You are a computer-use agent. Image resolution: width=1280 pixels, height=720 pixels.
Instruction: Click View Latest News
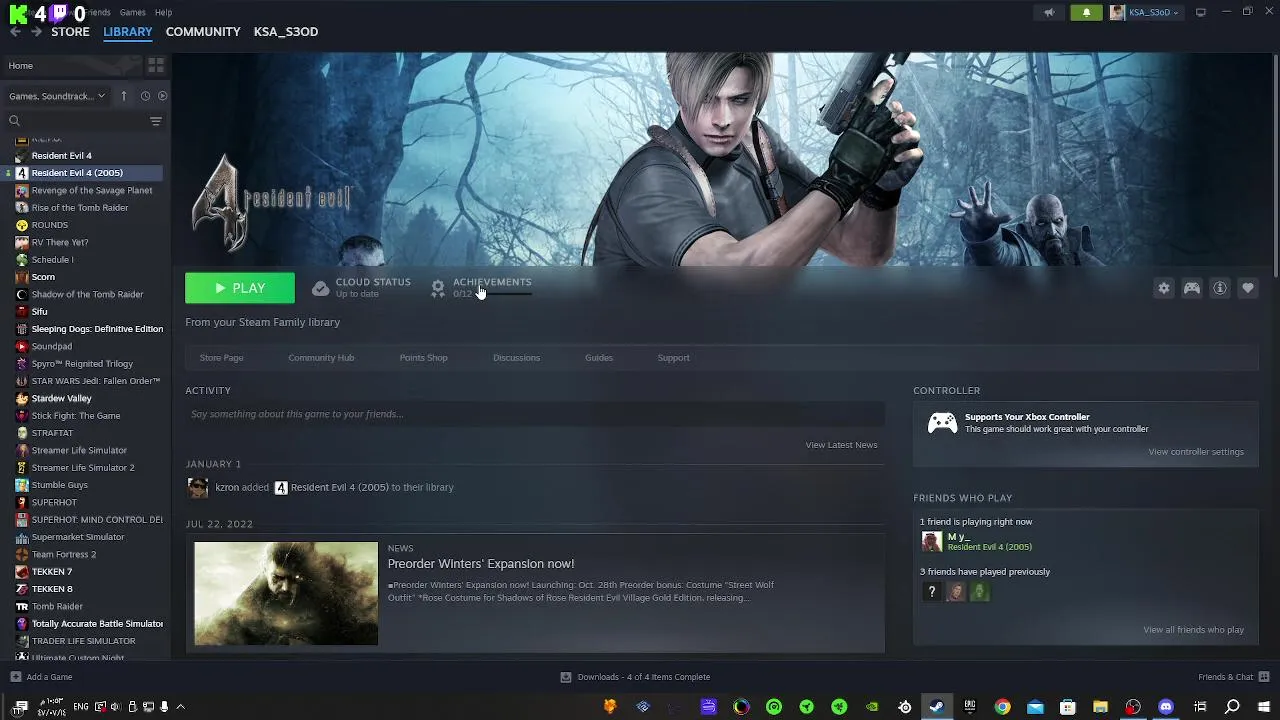coord(841,445)
